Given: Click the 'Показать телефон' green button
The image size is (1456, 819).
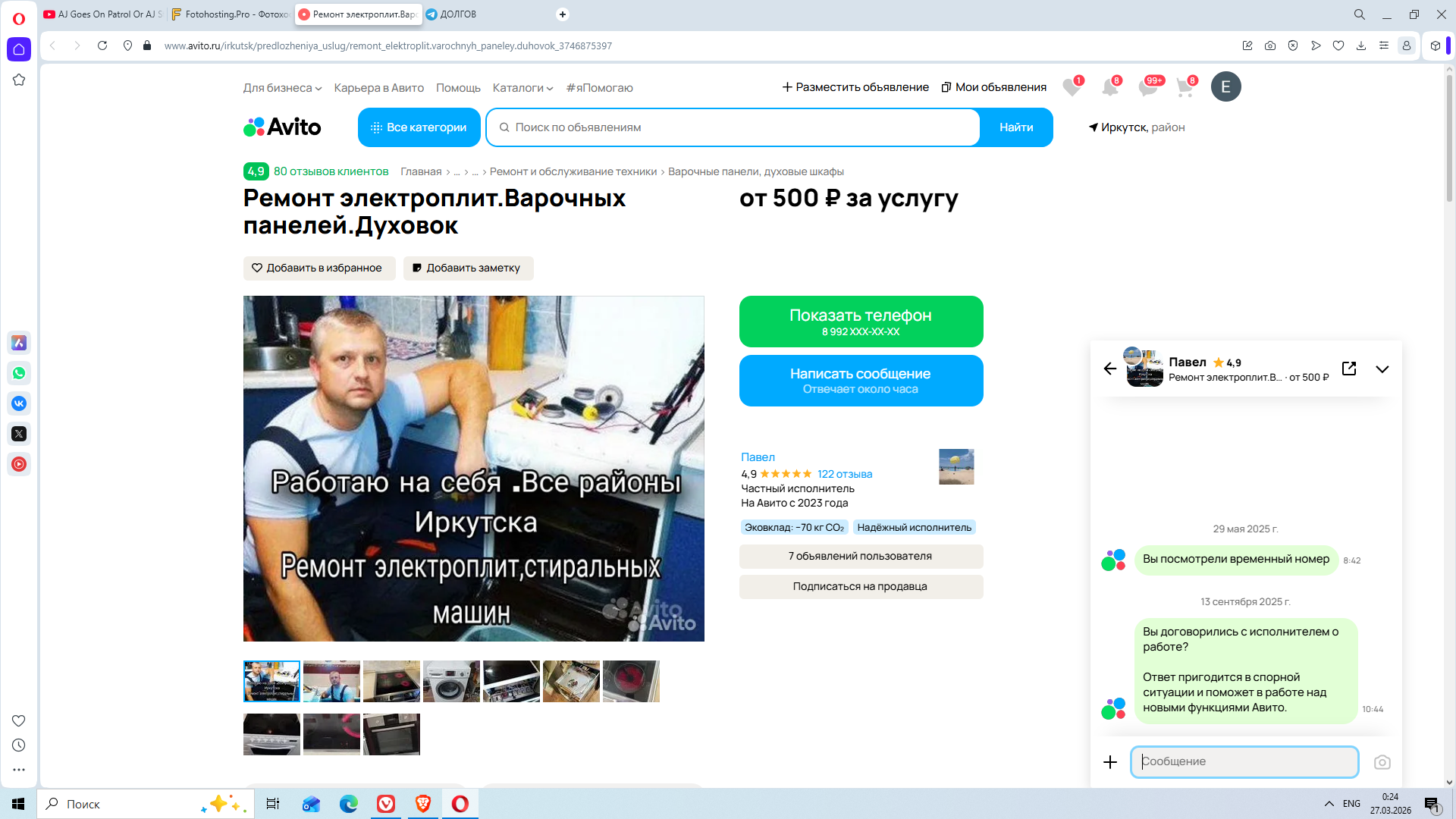Looking at the screenshot, I should click(861, 322).
